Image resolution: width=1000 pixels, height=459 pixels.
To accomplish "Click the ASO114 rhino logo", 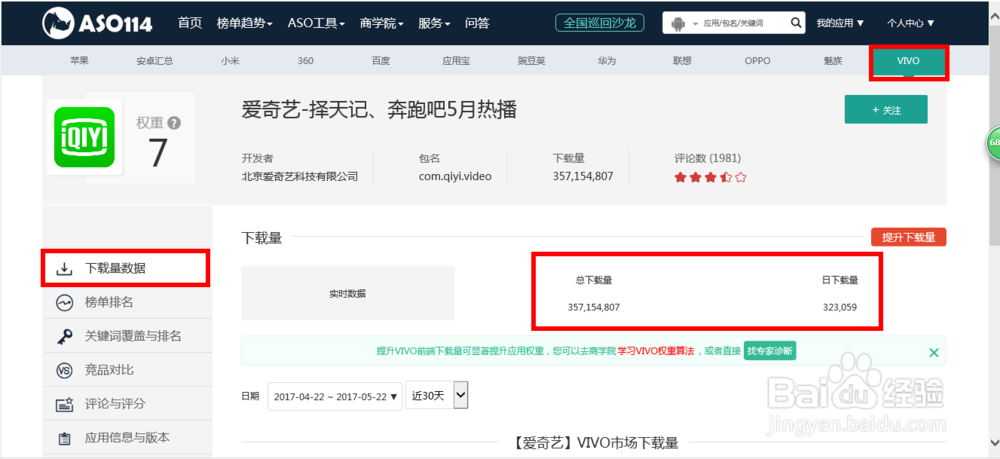I will pyautogui.click(x=98, y=24).
